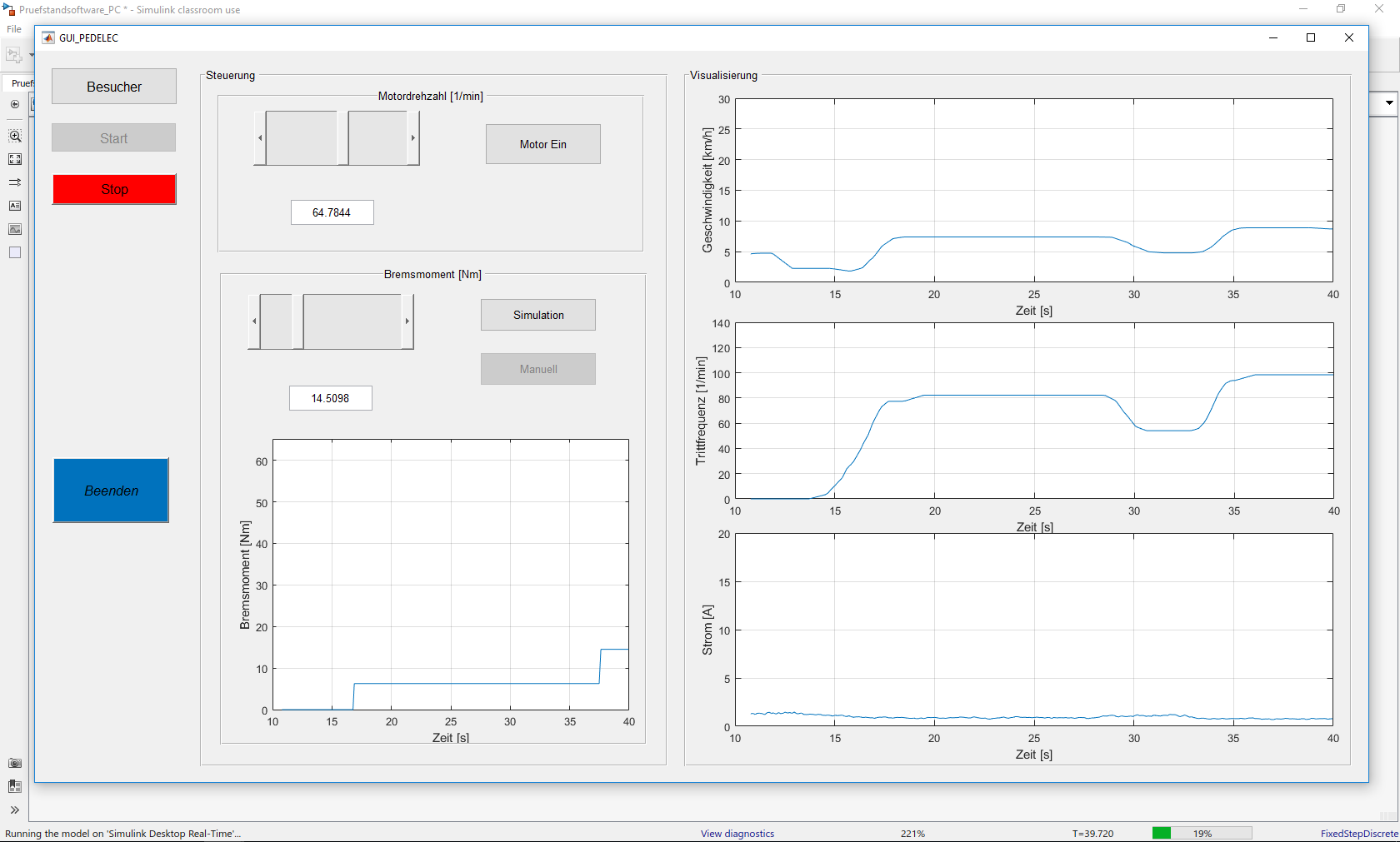Open the File menu

(14, 29)
